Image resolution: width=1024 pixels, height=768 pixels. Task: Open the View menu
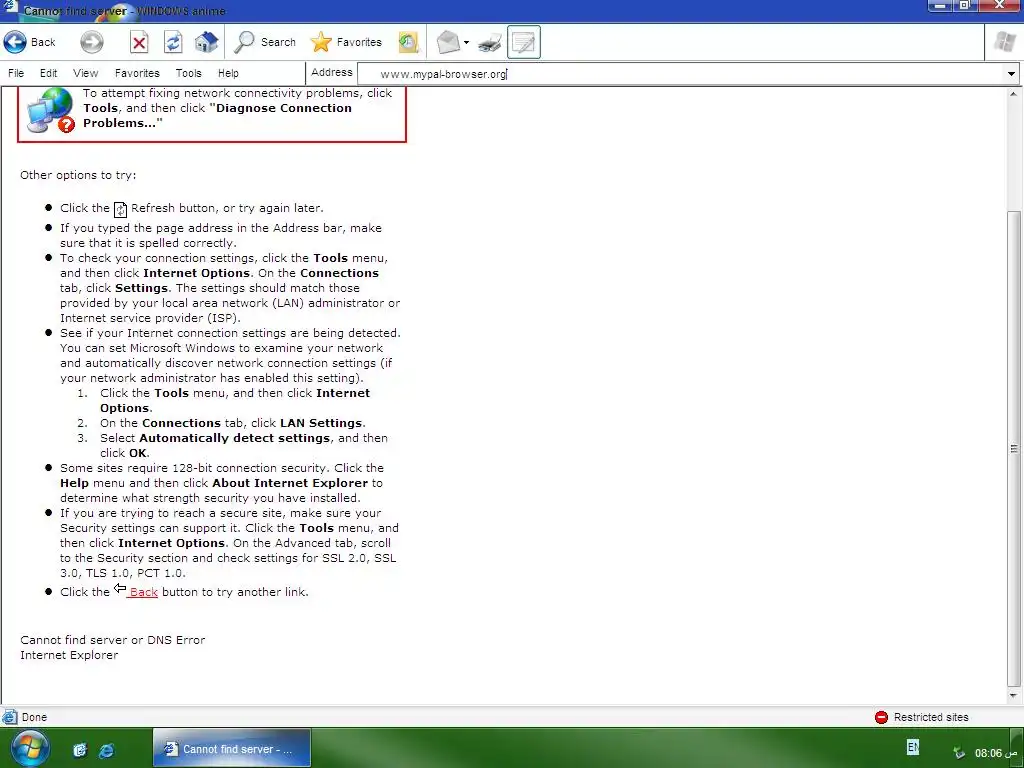click(86, 73)
